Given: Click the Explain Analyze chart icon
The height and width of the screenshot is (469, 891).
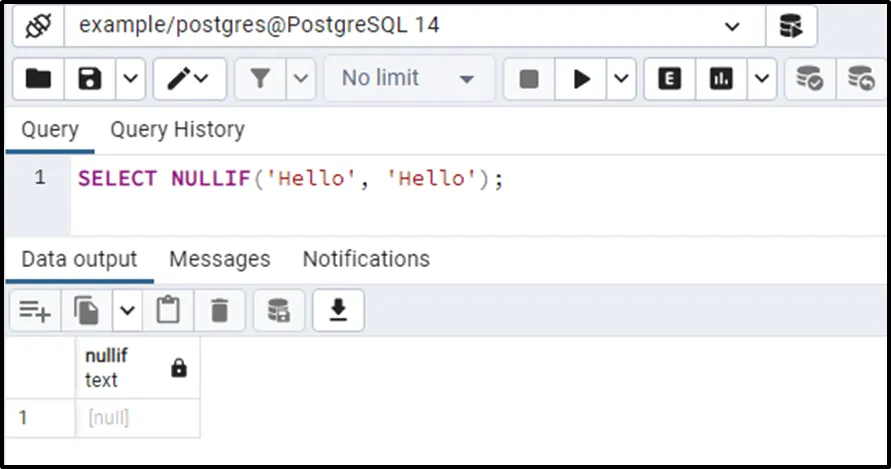Looking at the screenshot, I should click(x=721, y=79).
